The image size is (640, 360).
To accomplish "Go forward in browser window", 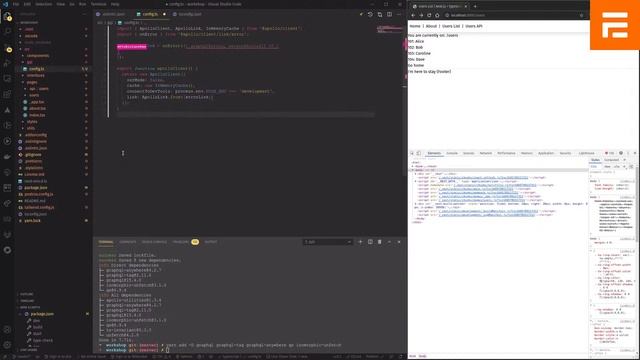I will pyautogui.click(x=421, y=15).
